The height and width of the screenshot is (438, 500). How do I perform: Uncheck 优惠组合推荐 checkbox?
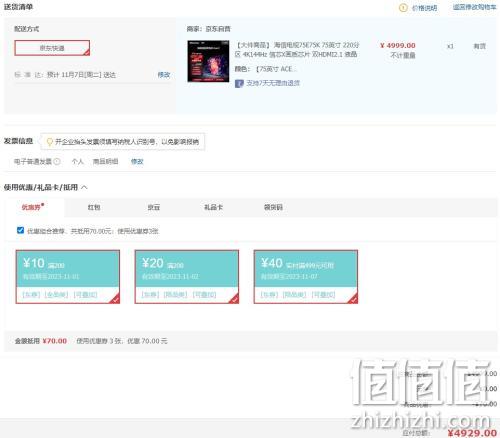pos(20,230)
